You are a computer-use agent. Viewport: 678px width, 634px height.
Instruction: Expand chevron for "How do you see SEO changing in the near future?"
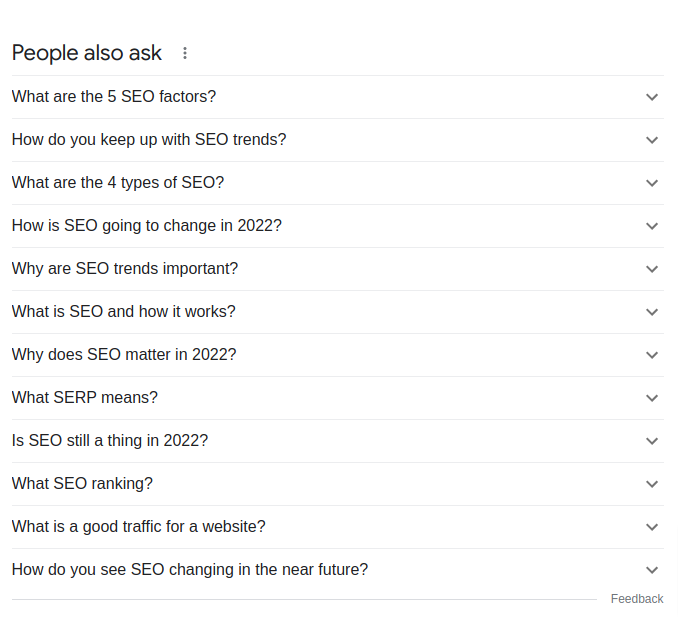coord(652,570)
